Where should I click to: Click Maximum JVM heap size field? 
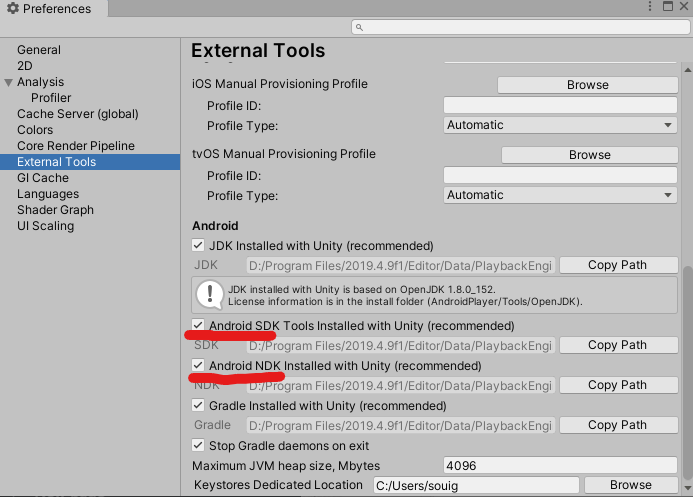[560, 466]
